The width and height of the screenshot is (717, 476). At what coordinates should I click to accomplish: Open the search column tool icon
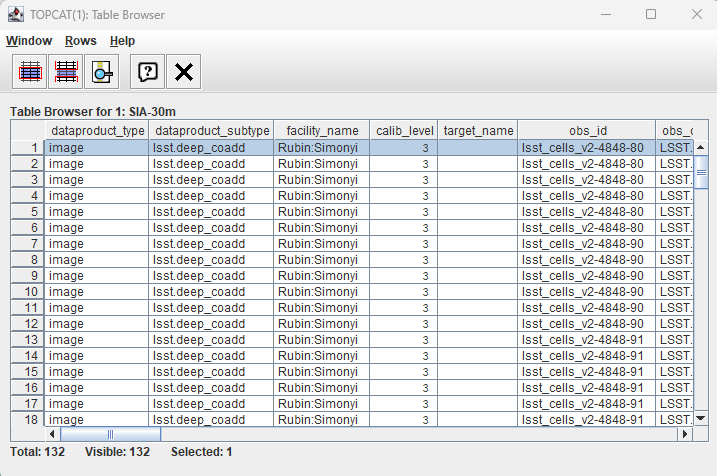[102, 72]
